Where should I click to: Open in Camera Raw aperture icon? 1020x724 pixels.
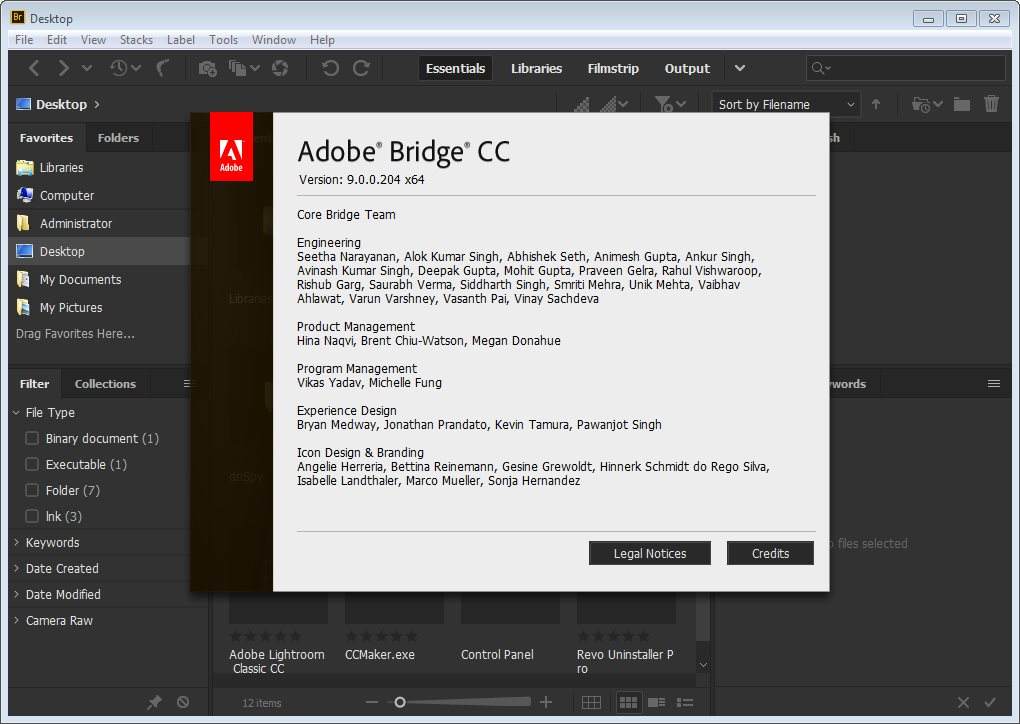[280, 68]
